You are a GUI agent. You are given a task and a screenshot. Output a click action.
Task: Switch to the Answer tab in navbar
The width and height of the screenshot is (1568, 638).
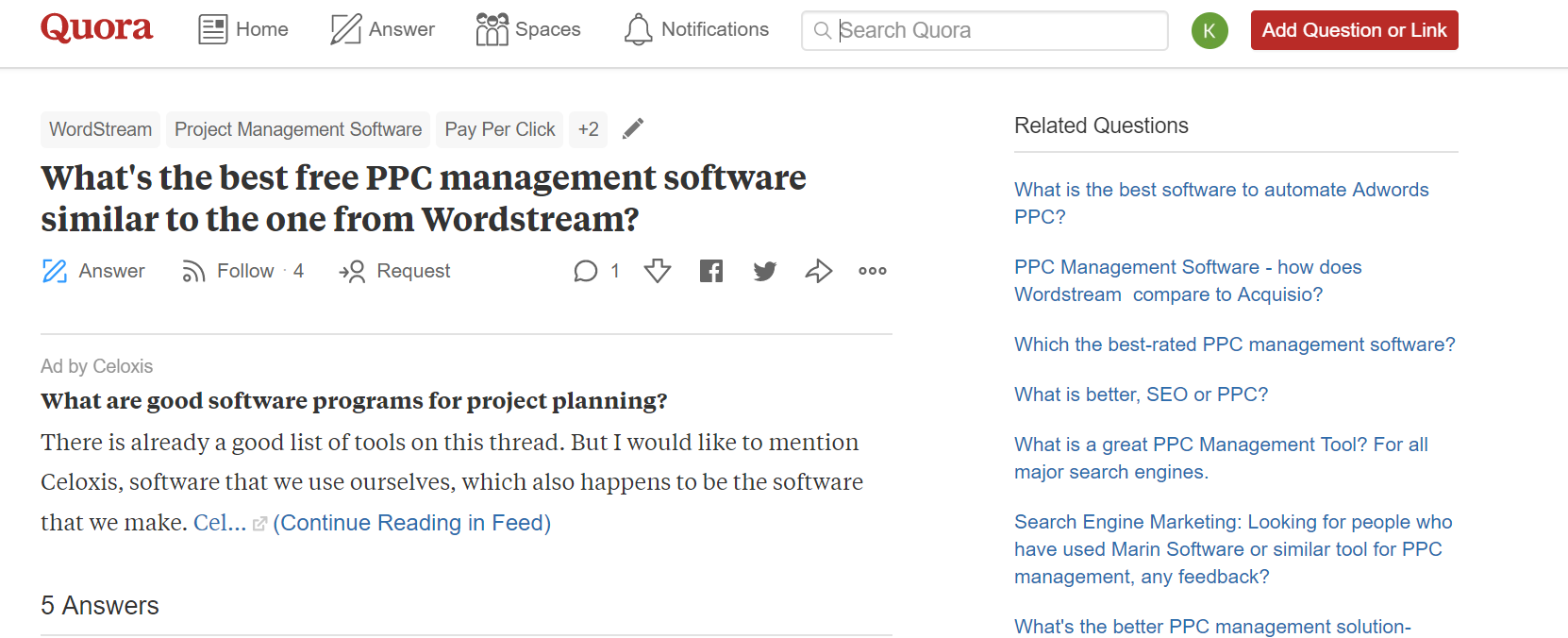[382, 30]
